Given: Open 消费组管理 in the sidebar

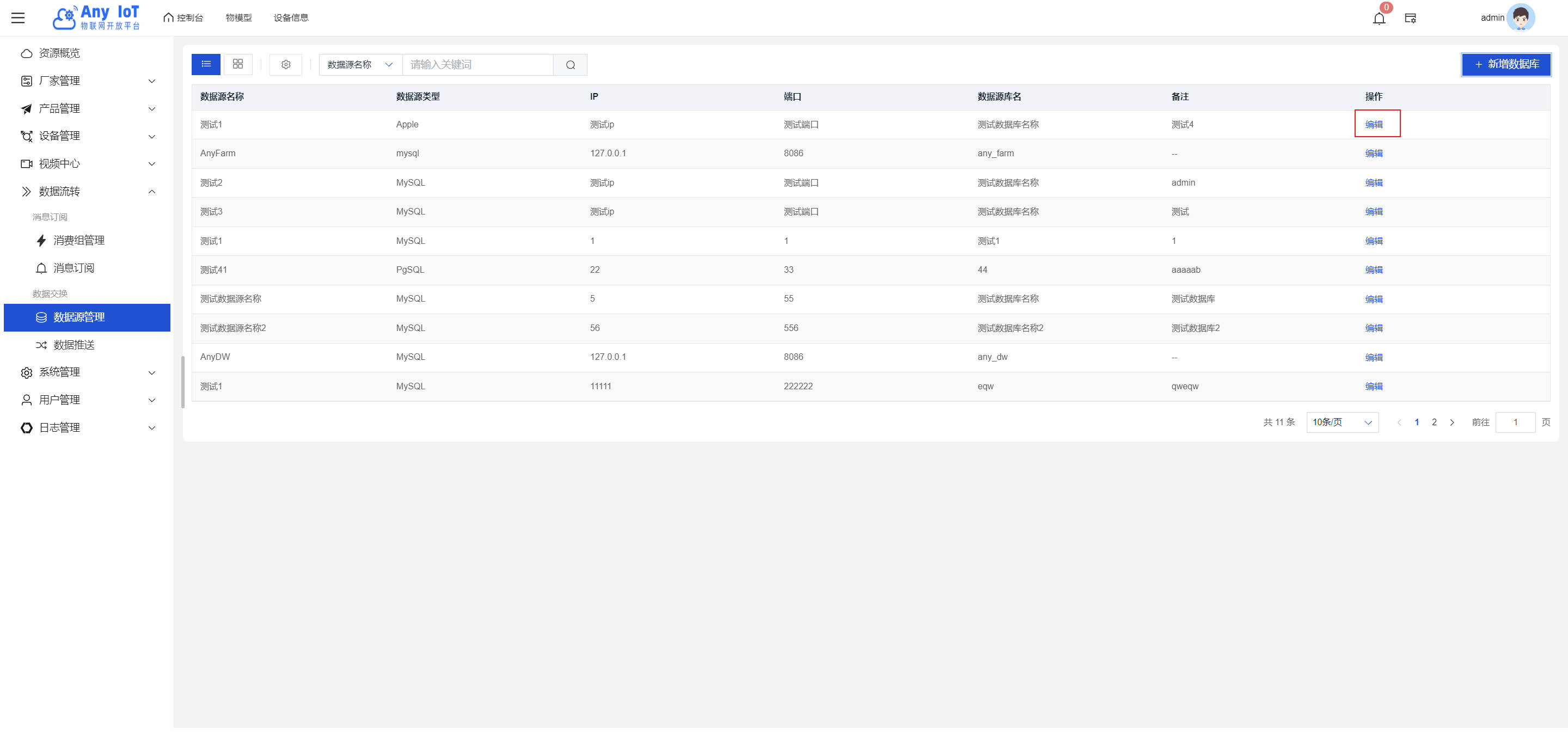Looking at the screenshot, I should (78, 240).
